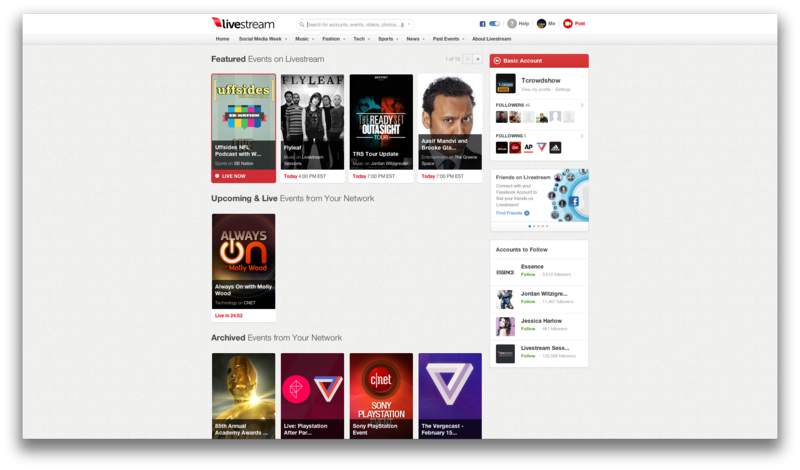Click View my profile link
800x470 pixels.
click(x=536, y=89)
